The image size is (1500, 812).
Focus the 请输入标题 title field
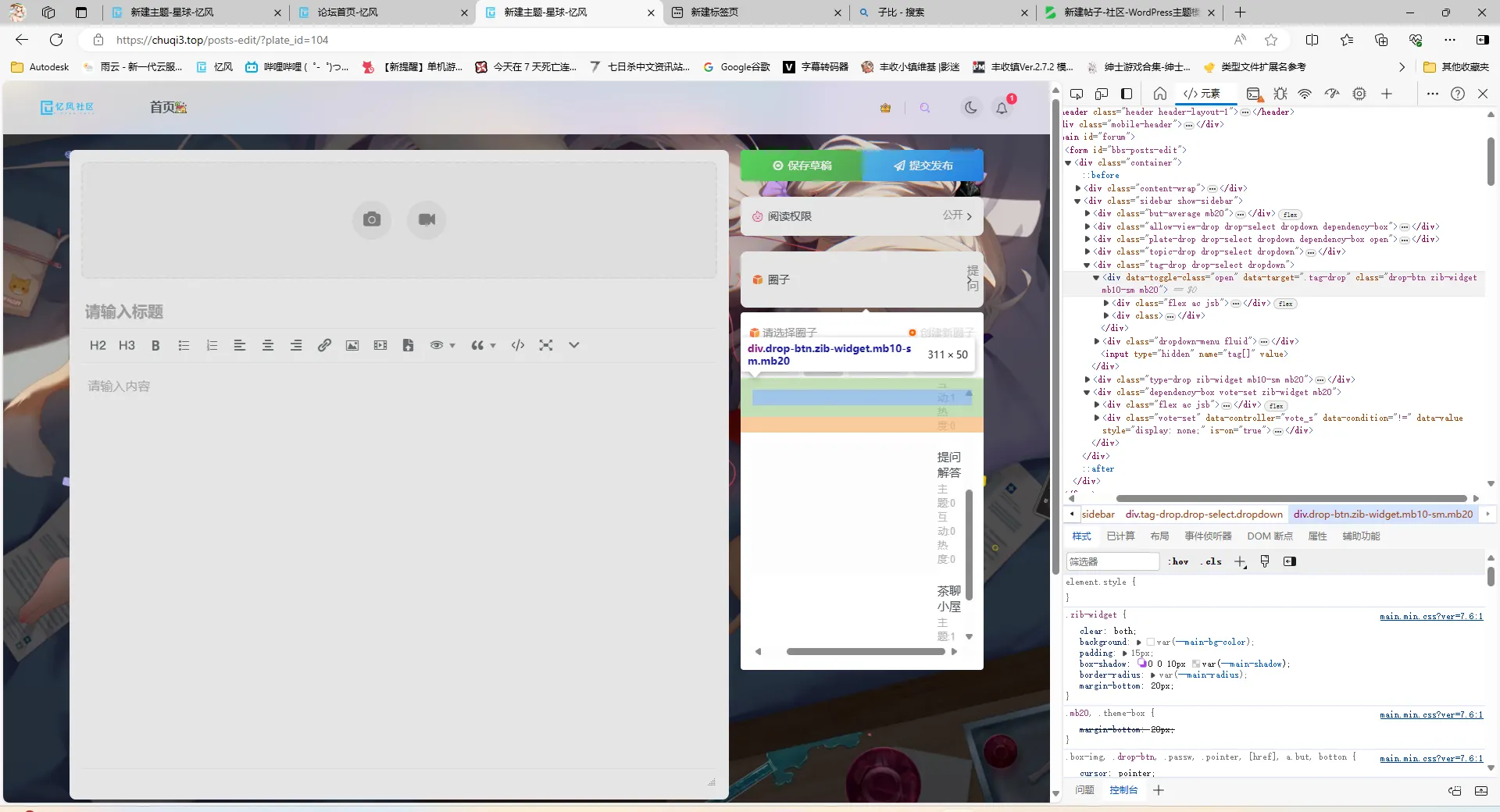coord(399,312)
